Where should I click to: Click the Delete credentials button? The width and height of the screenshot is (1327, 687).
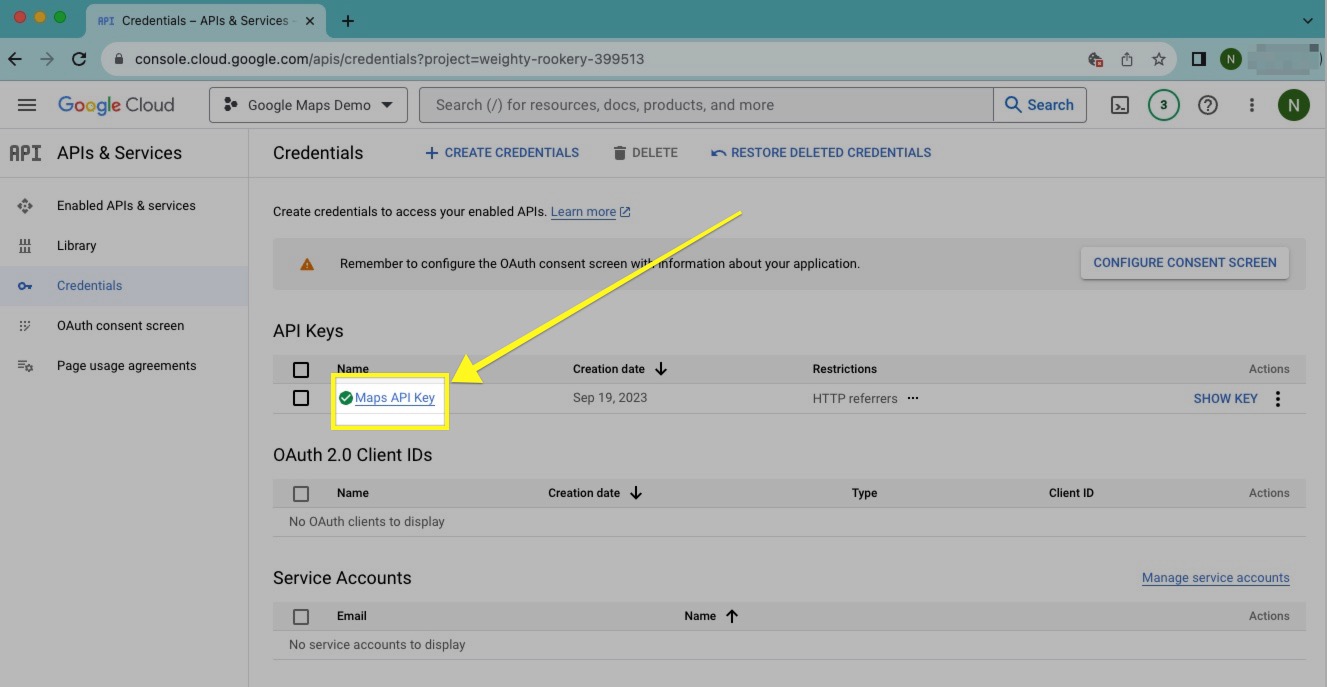pos(645,153)
